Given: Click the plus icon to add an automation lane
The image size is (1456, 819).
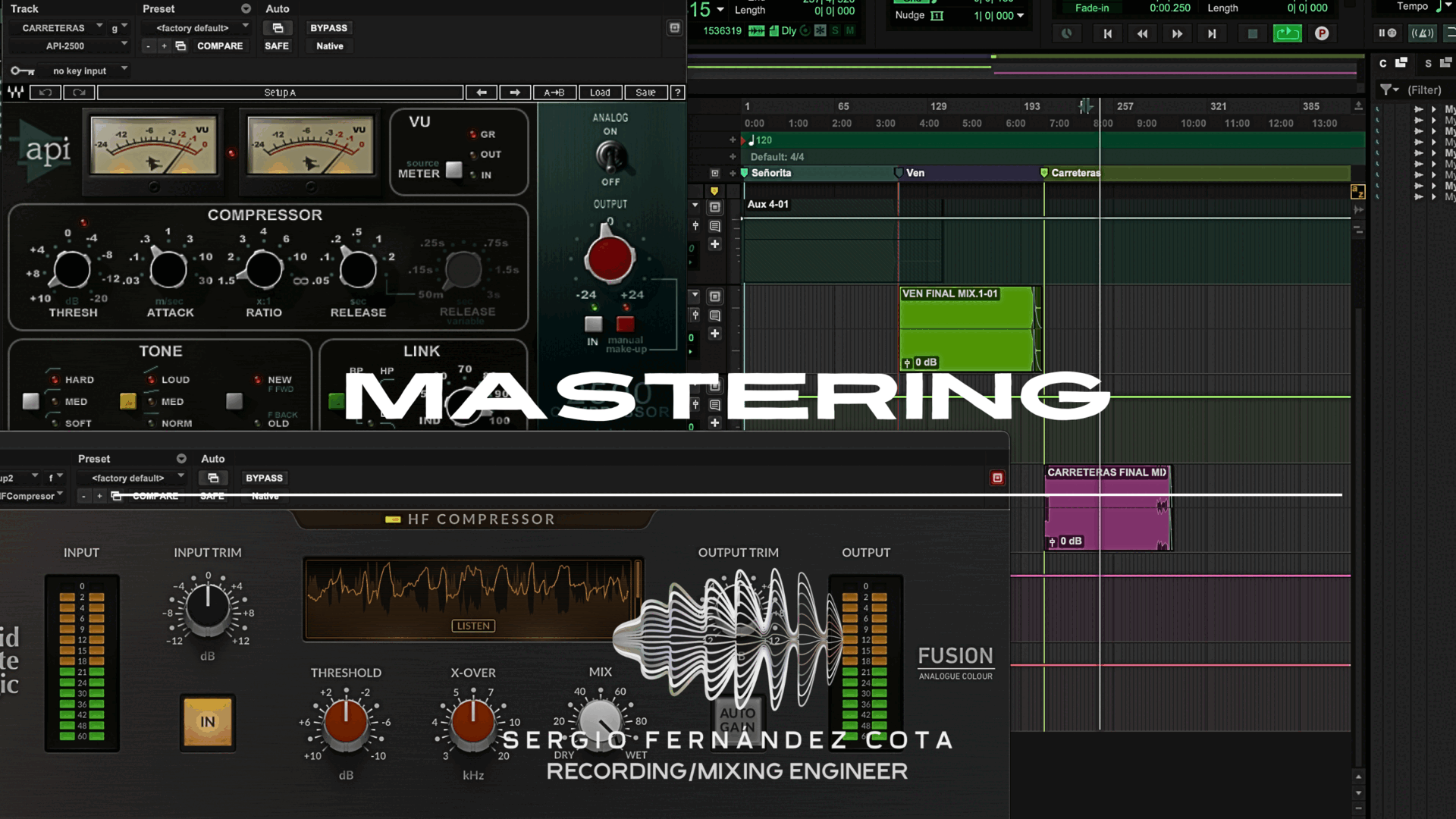Looking at the screenshot, I should tap(715, 244).
